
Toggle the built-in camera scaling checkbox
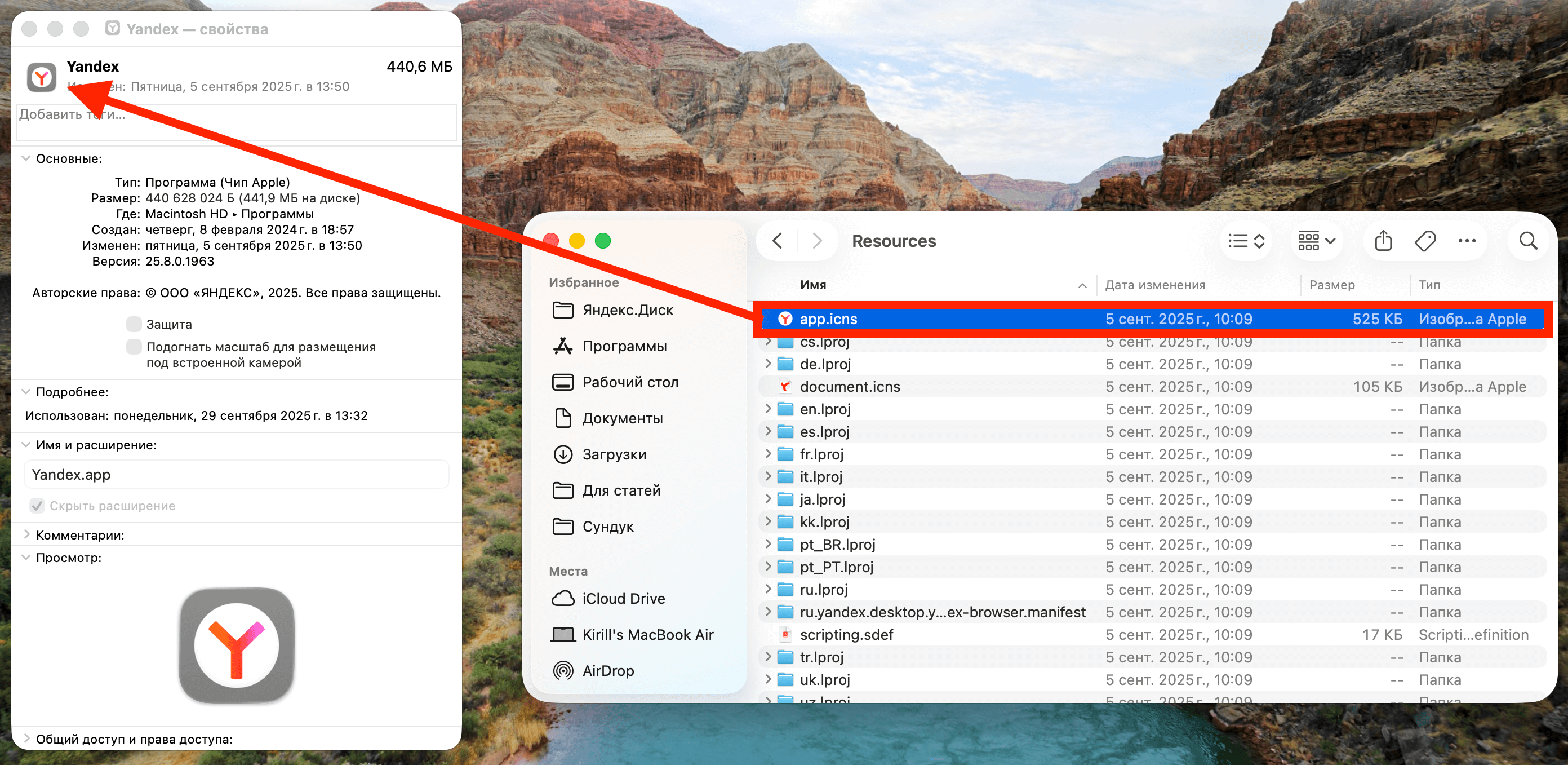pos(134,347)
